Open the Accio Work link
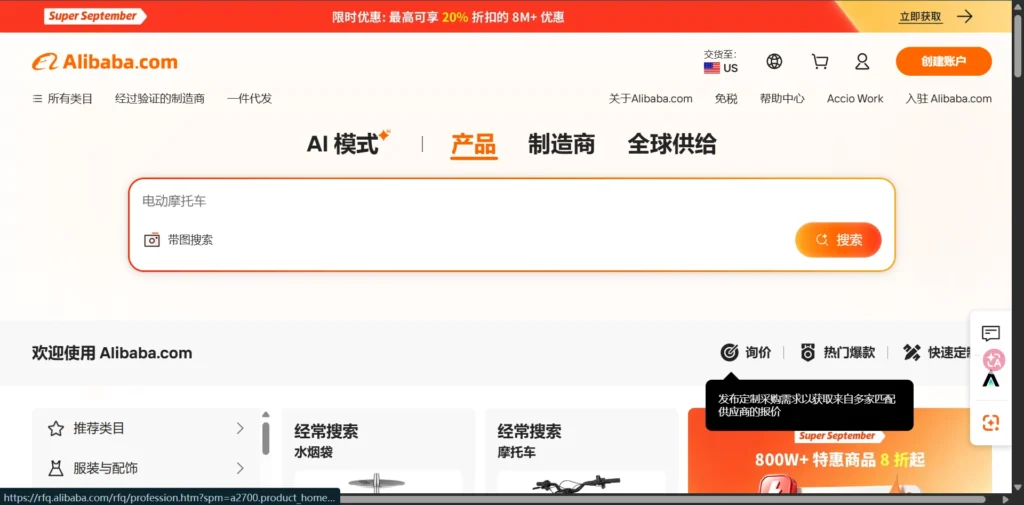Image resolution: width=1024 pixels, height=505 pixels. [855, 99]
